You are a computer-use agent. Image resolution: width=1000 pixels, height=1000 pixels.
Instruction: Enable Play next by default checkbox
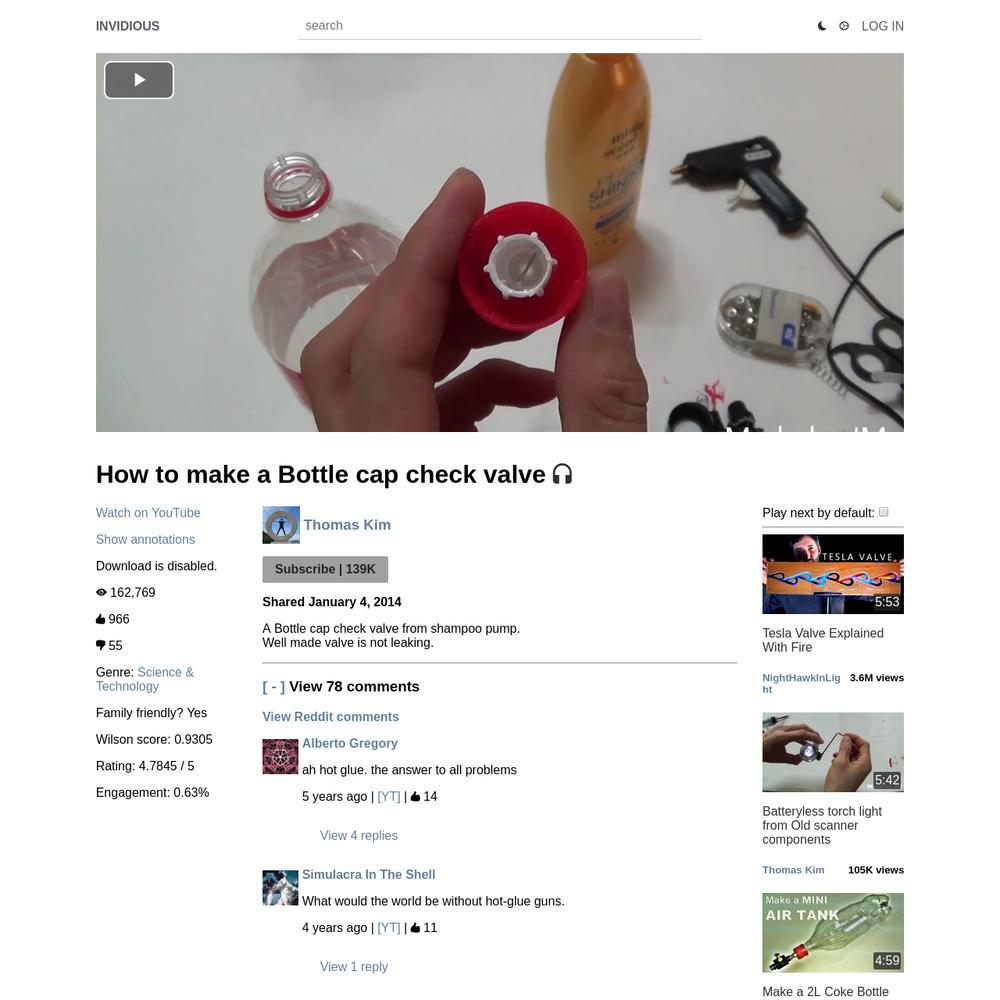click(883, 512)
